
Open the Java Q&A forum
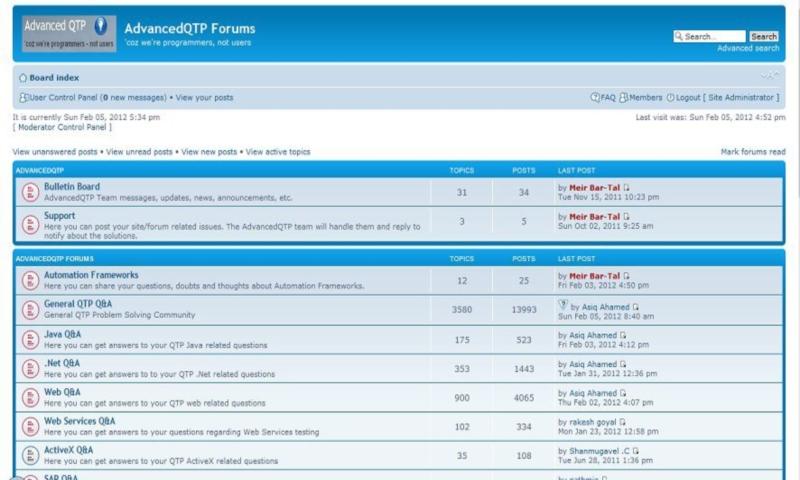pos(62,334)
